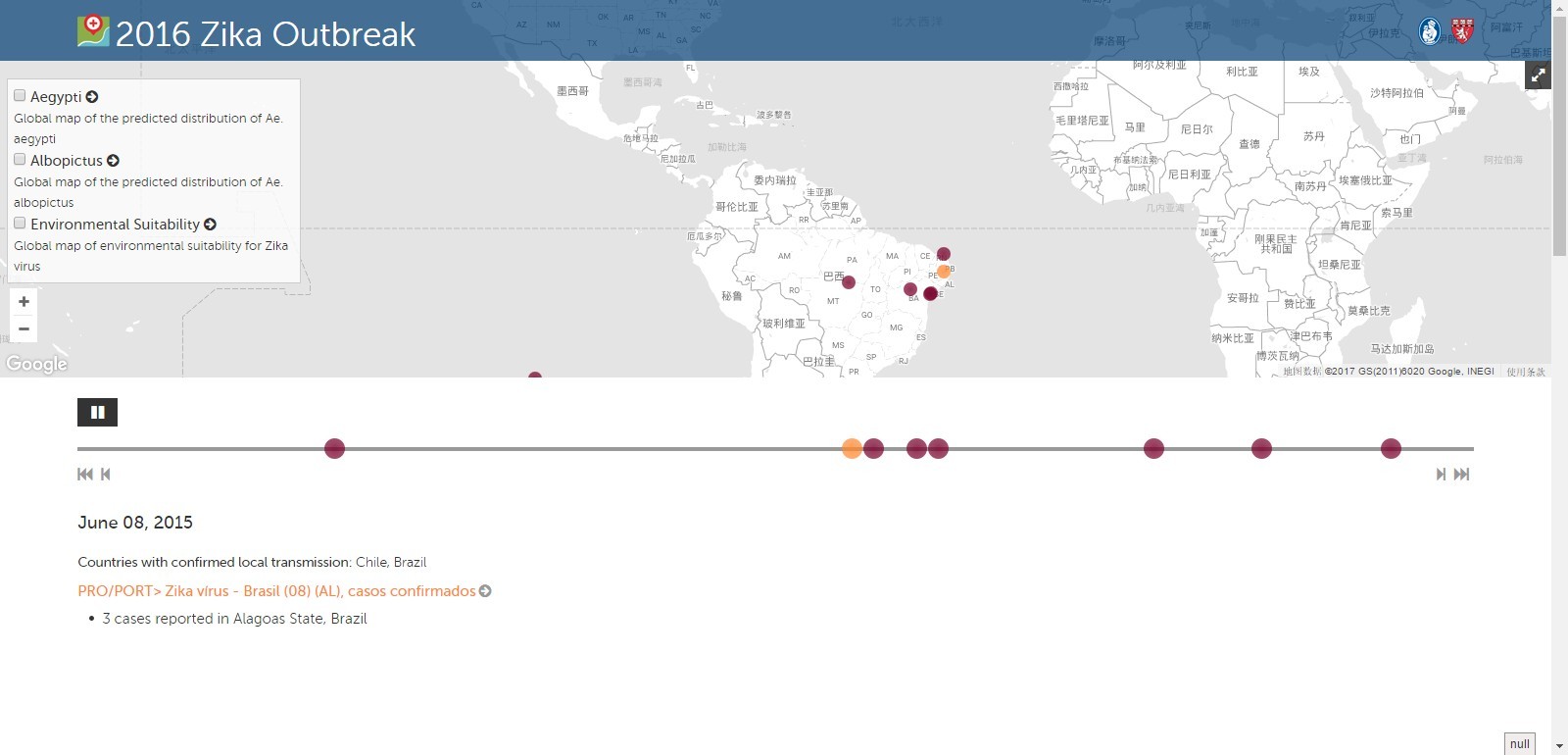Screen dimensions: 1568x755
Task: Enable the Albopictus layer checkbox
Action: [x=20, y=160]
